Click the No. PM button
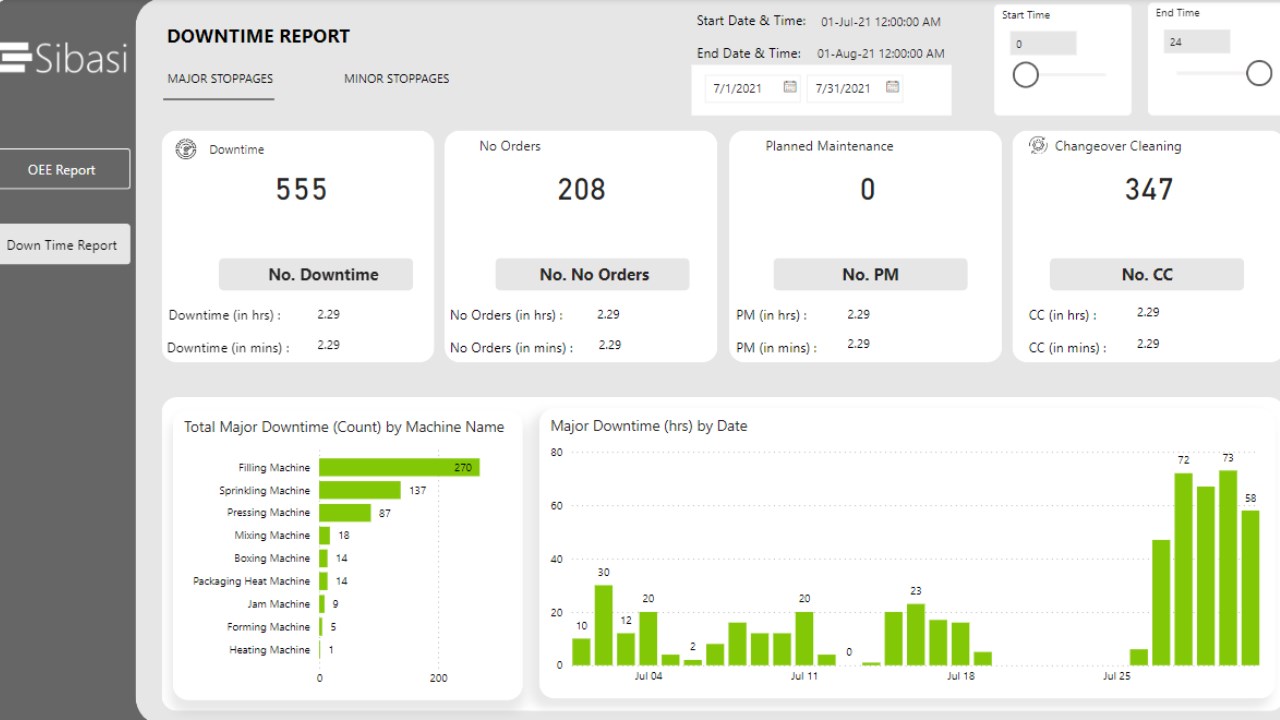This screenshot has width=1280, height=720. tap(870, 274)
